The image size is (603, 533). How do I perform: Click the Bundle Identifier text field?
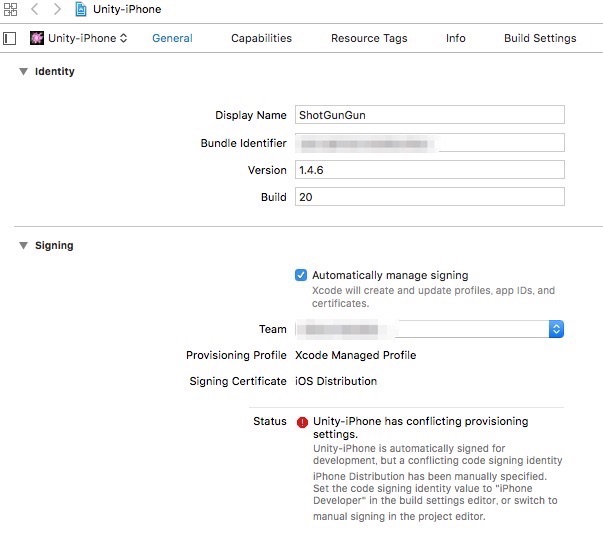coord(430,143)
